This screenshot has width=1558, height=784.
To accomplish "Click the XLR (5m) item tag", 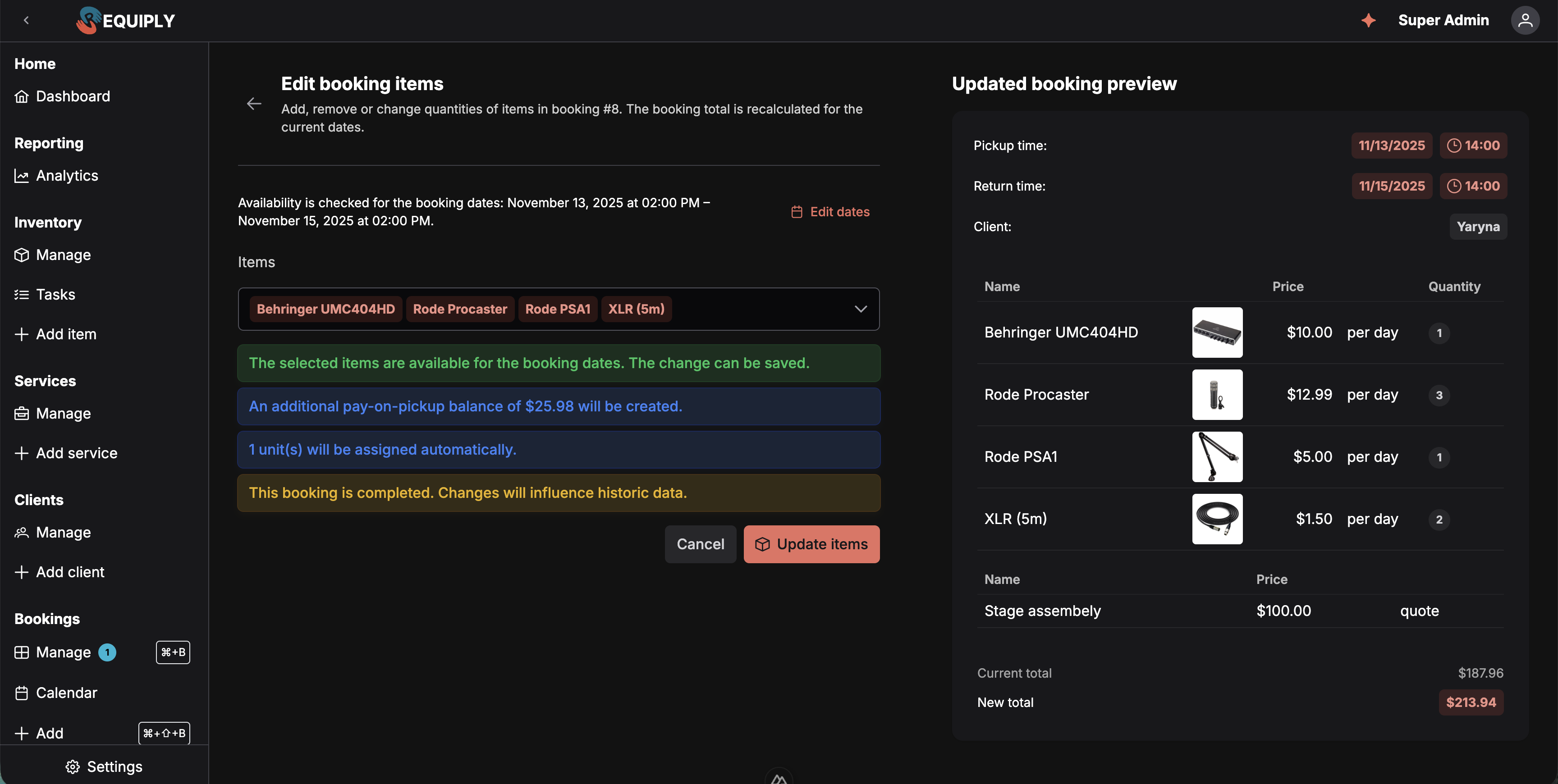I will point(636,309).
